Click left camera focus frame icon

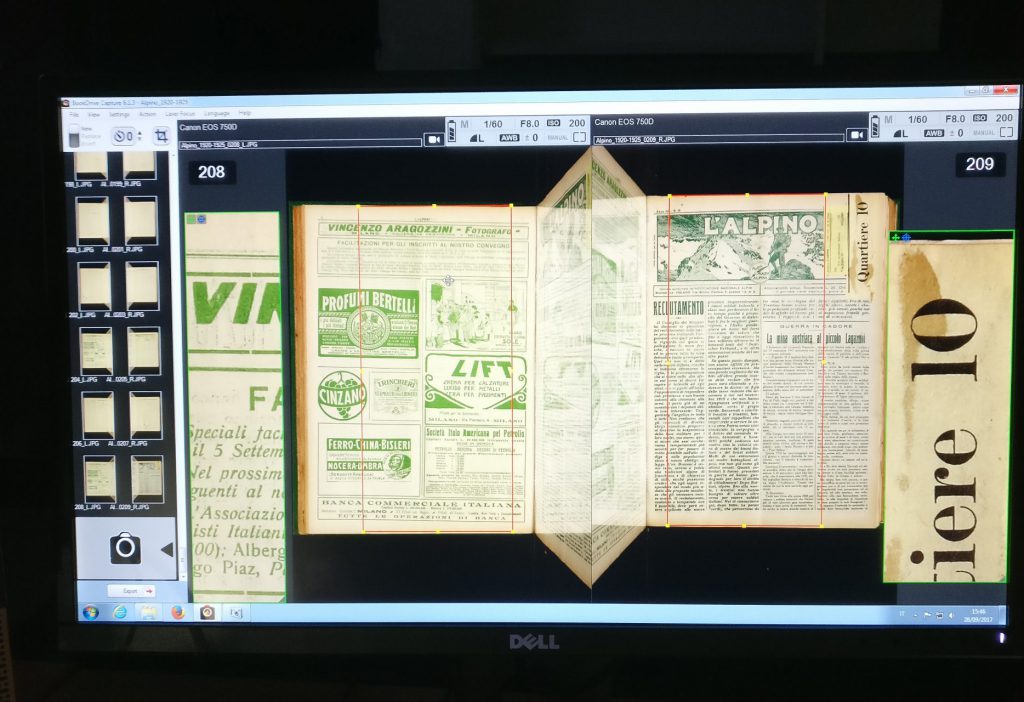coord(579,137)
